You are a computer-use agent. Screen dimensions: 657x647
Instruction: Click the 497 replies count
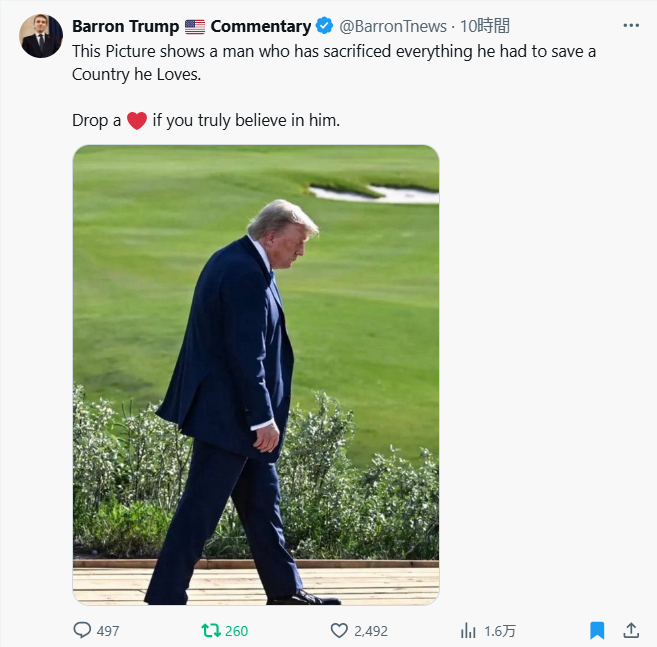click(x=107, y=631)
